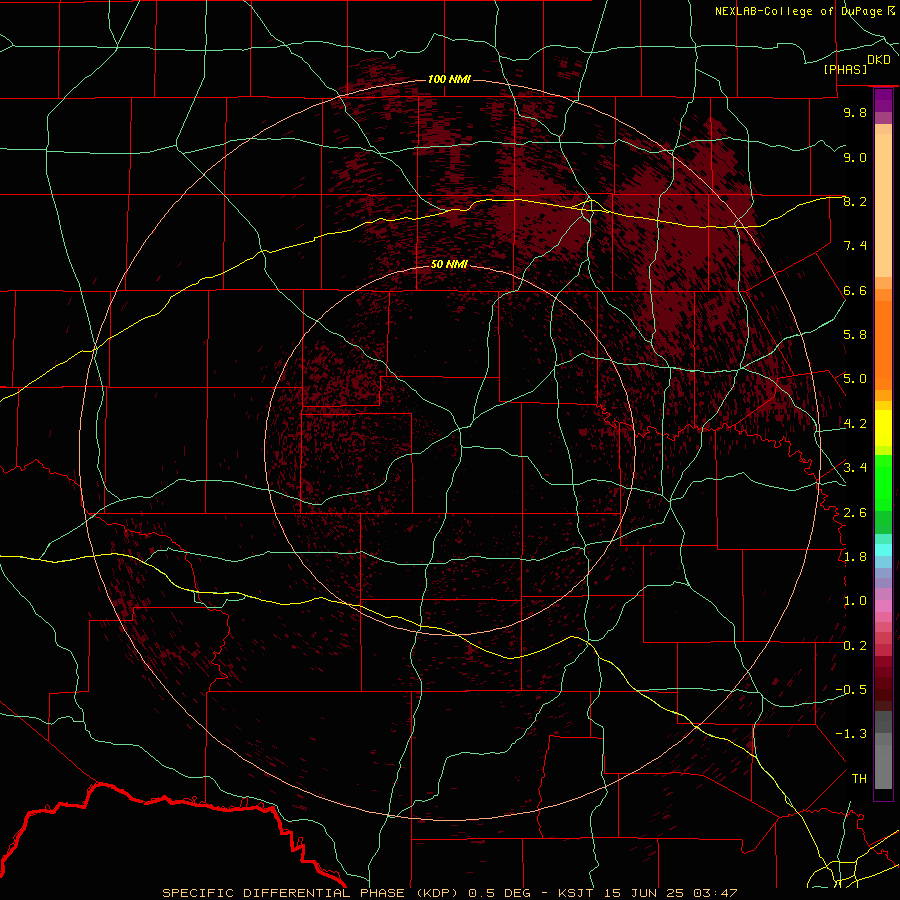Pick the peach segment of the color bar
The width and height of the screenshot is (900, 900).
[883, 201]
